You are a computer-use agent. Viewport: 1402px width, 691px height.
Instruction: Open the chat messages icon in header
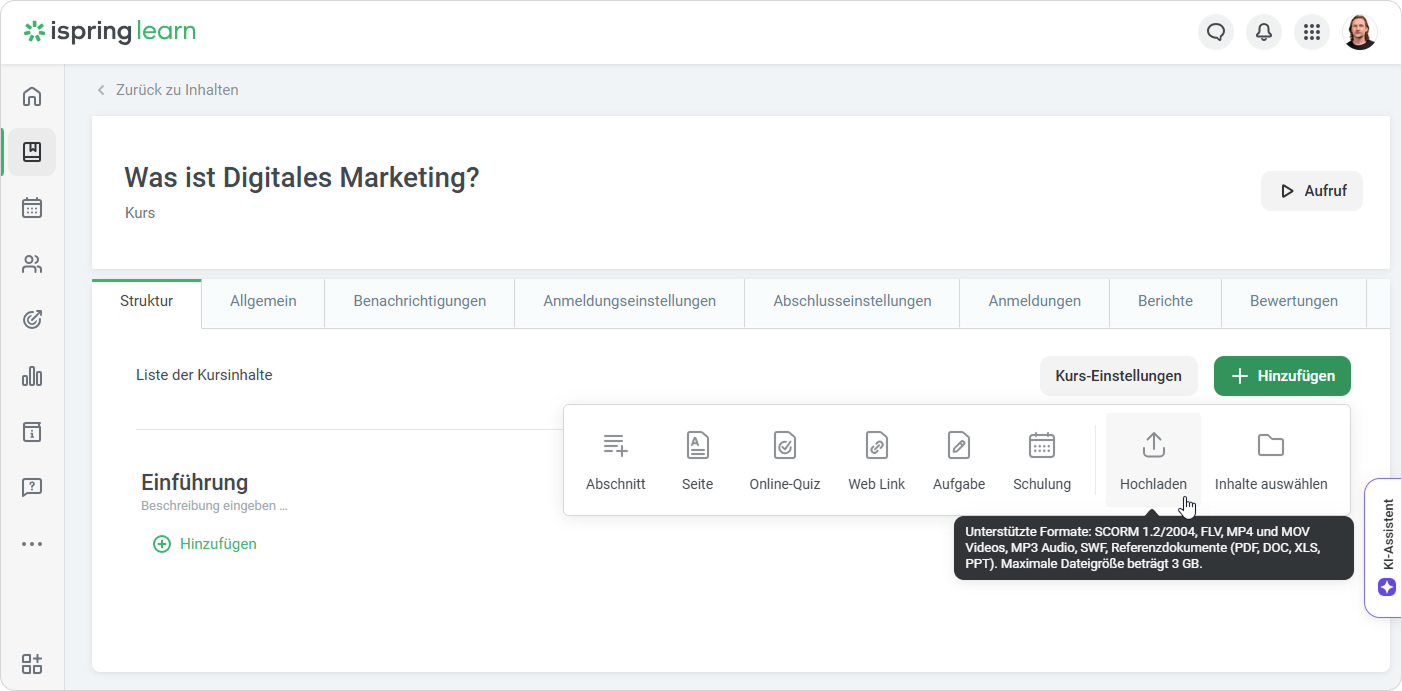click(1216, 32)
